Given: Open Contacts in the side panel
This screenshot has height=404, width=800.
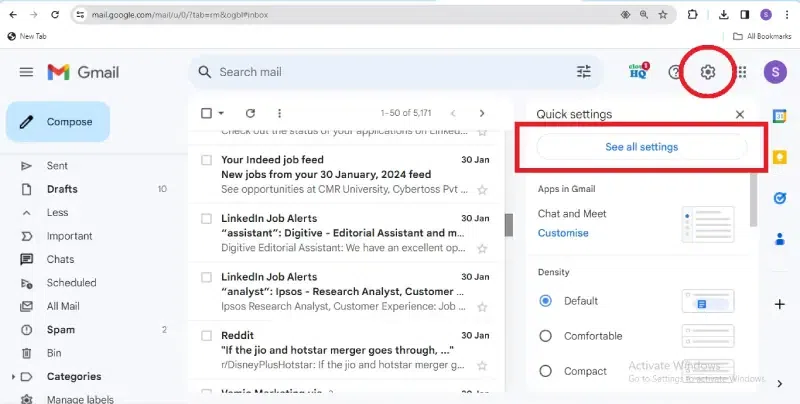Looking at the screenshot, I should click(780, 239).
